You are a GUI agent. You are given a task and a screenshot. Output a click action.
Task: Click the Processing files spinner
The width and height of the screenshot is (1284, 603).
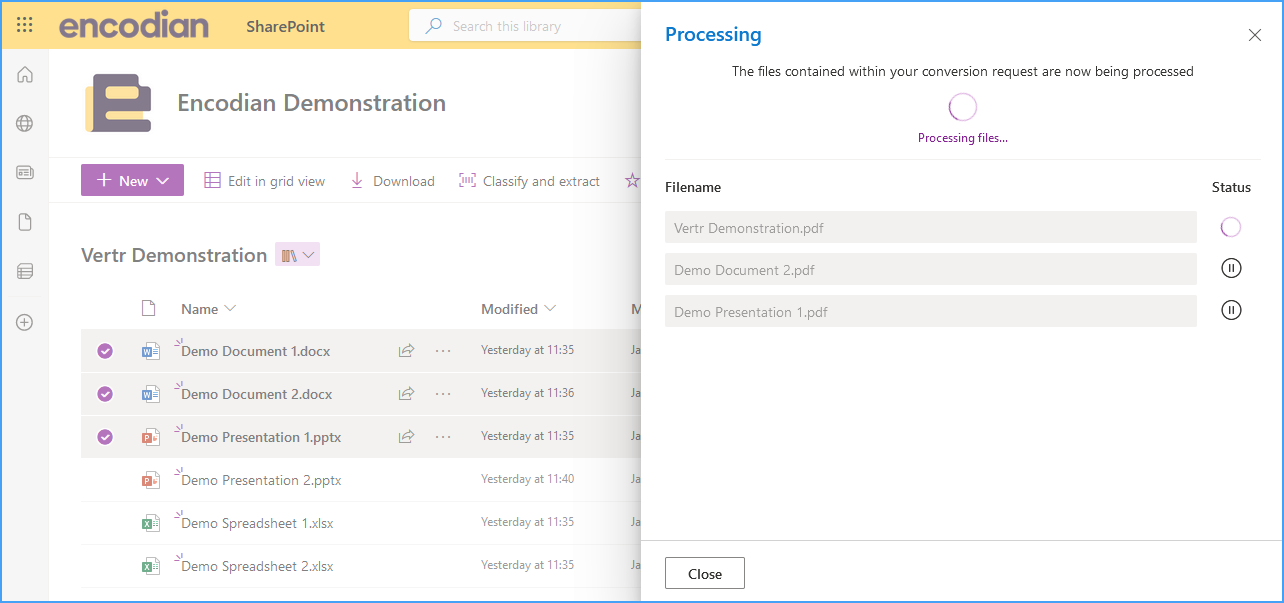[962, 107]
